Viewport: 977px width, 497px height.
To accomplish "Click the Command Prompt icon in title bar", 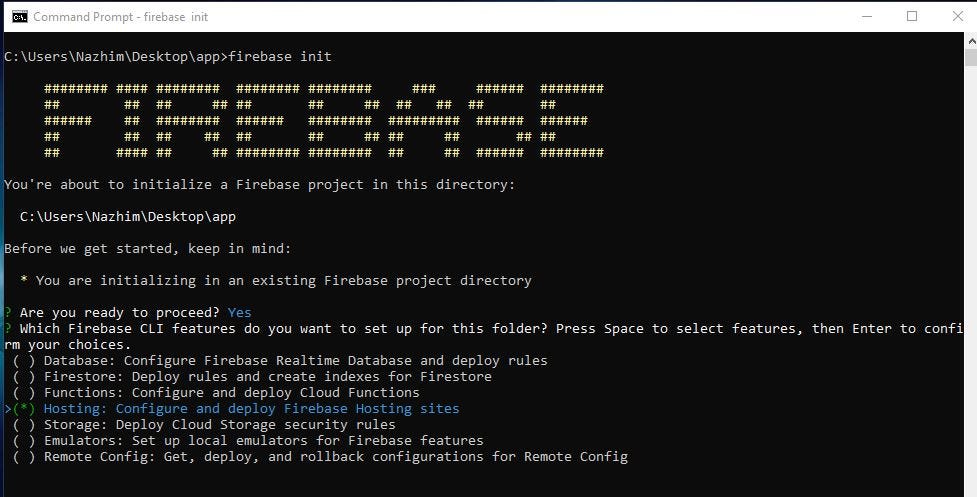I will pos(20,16).
